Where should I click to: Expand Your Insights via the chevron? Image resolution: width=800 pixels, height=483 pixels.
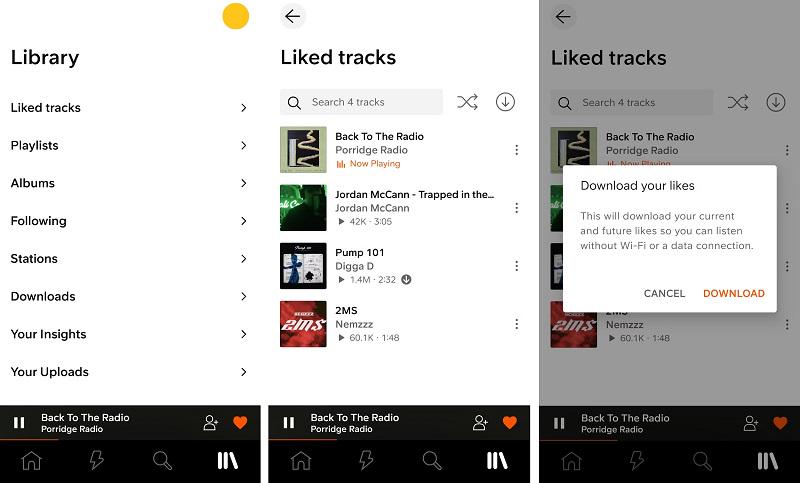point(244,334)
